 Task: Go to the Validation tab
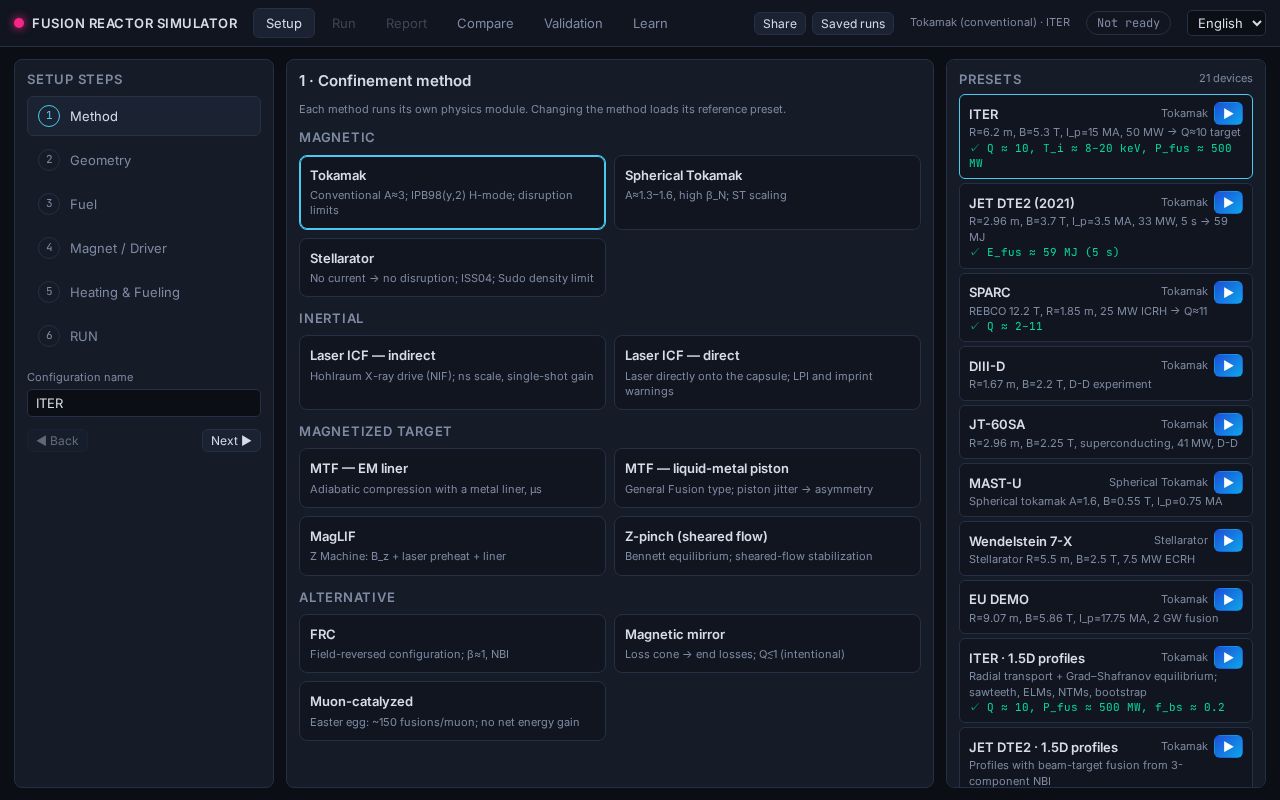(x=573, y=23)
